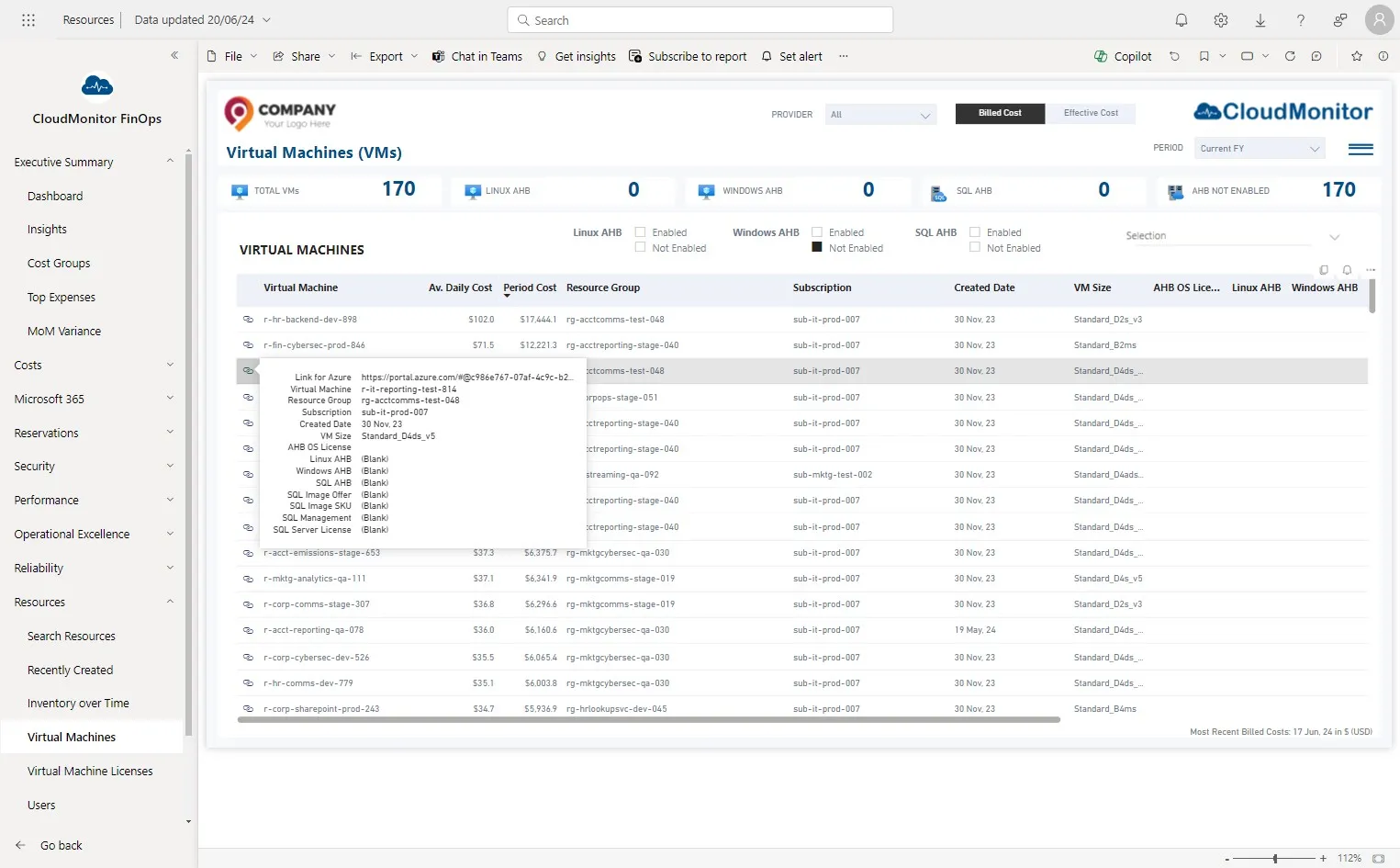Click the refresh visuals icon
The height and width of the screenshot is (868, 1400).
coord(1290,56)
